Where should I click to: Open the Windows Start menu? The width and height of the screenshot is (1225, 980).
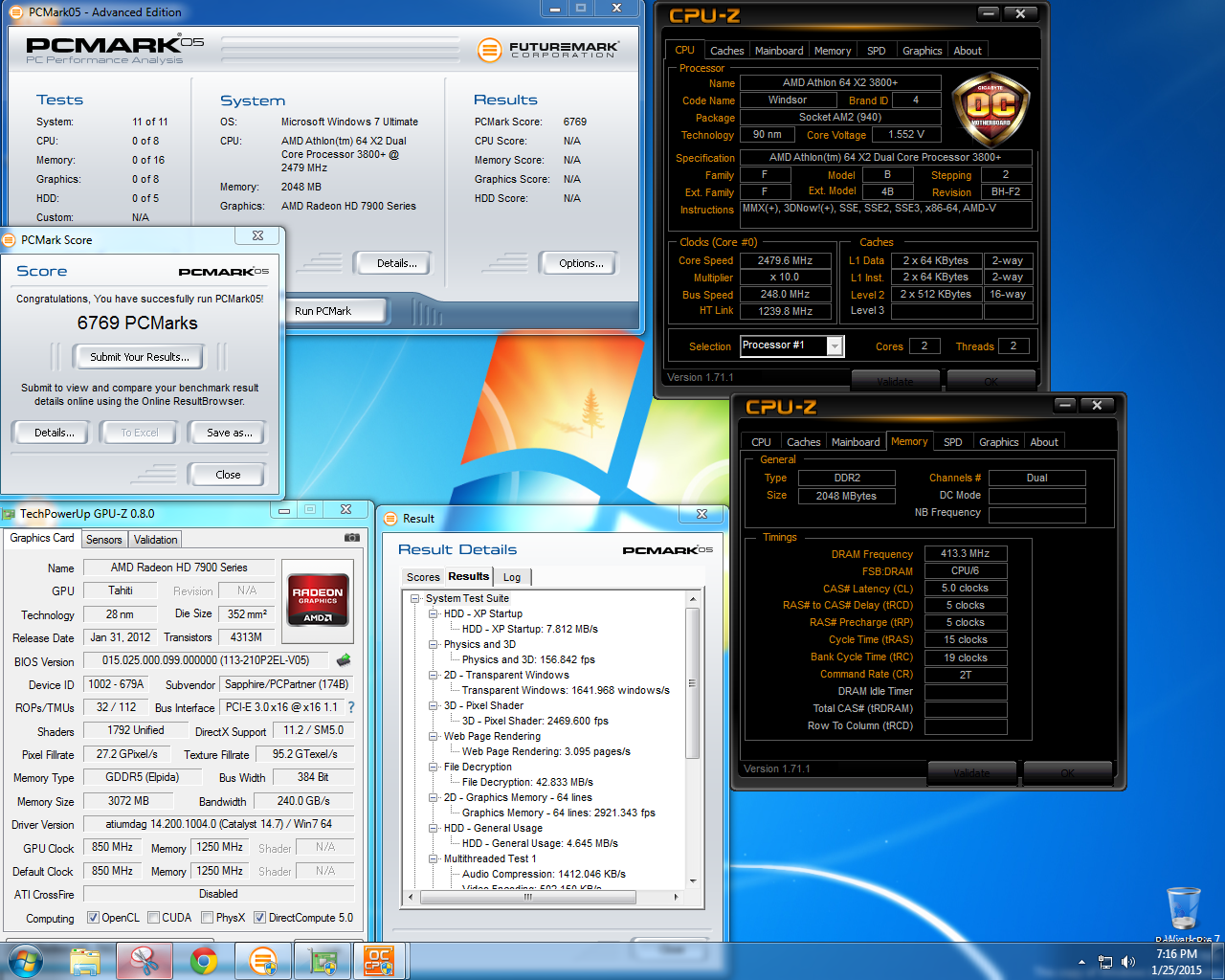point(26,961)
